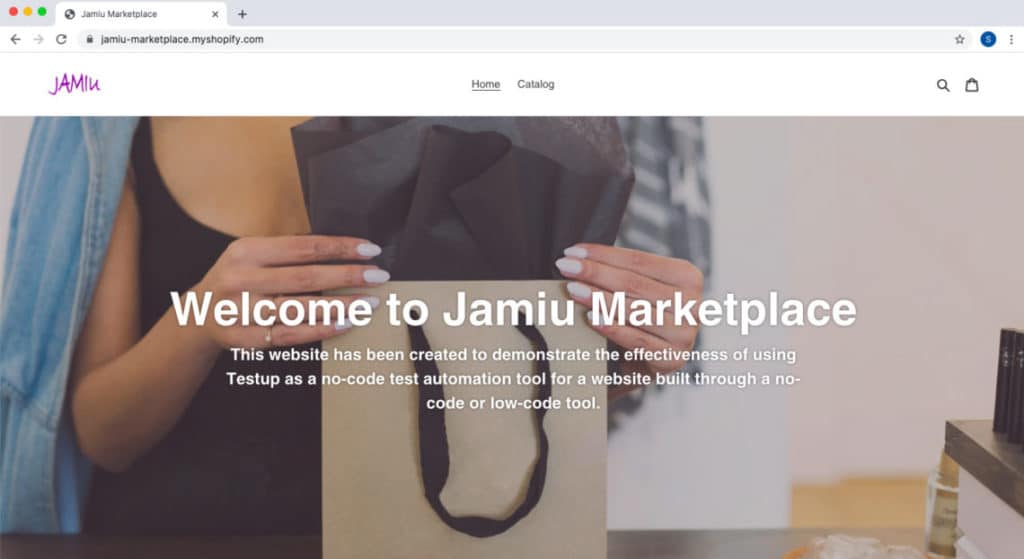Click the green macOS fullscreen button
Viewport: 1024px width, 559px height.
pyautogui.click(x=42, y=12)
